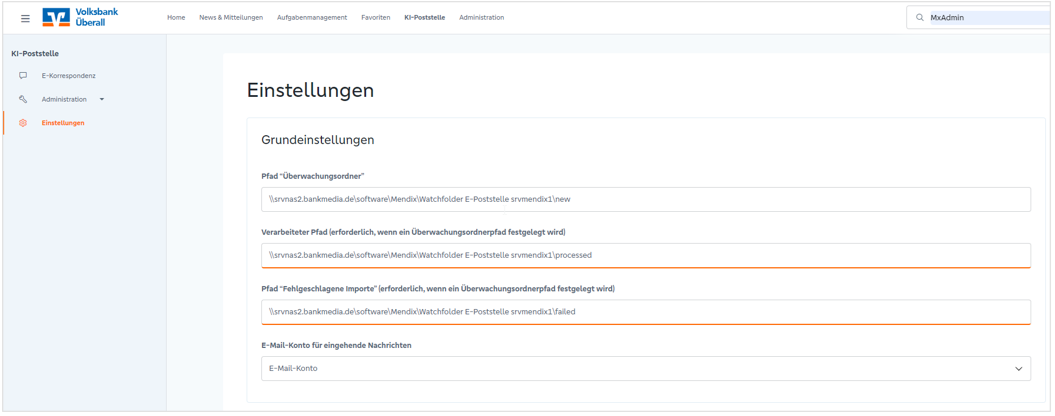The image size is (1055, 416).
Task: Open Aufgabenmanagement in top navigation
Action: tap(312, 18)
